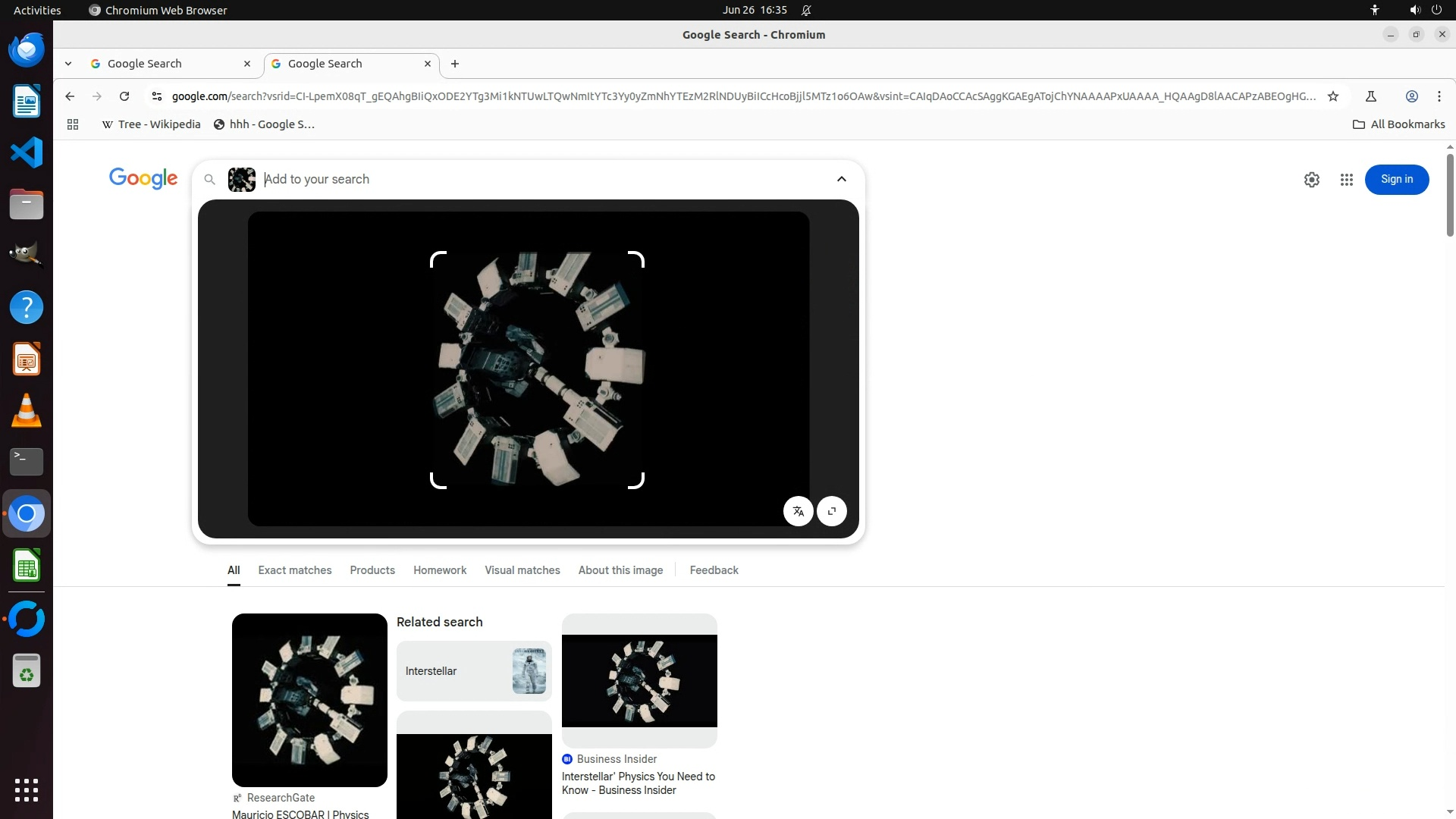The width and height of the screenshot is (1456, 819).
Task: Collapse the image preview chevron
Action: point(841,179)
